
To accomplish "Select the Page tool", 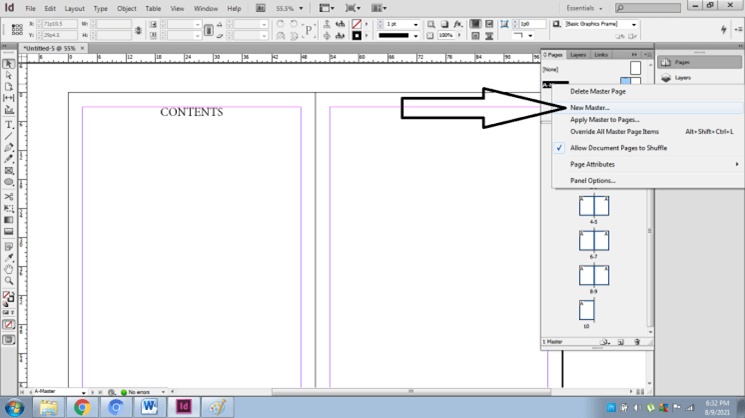I will coord(9,87).
